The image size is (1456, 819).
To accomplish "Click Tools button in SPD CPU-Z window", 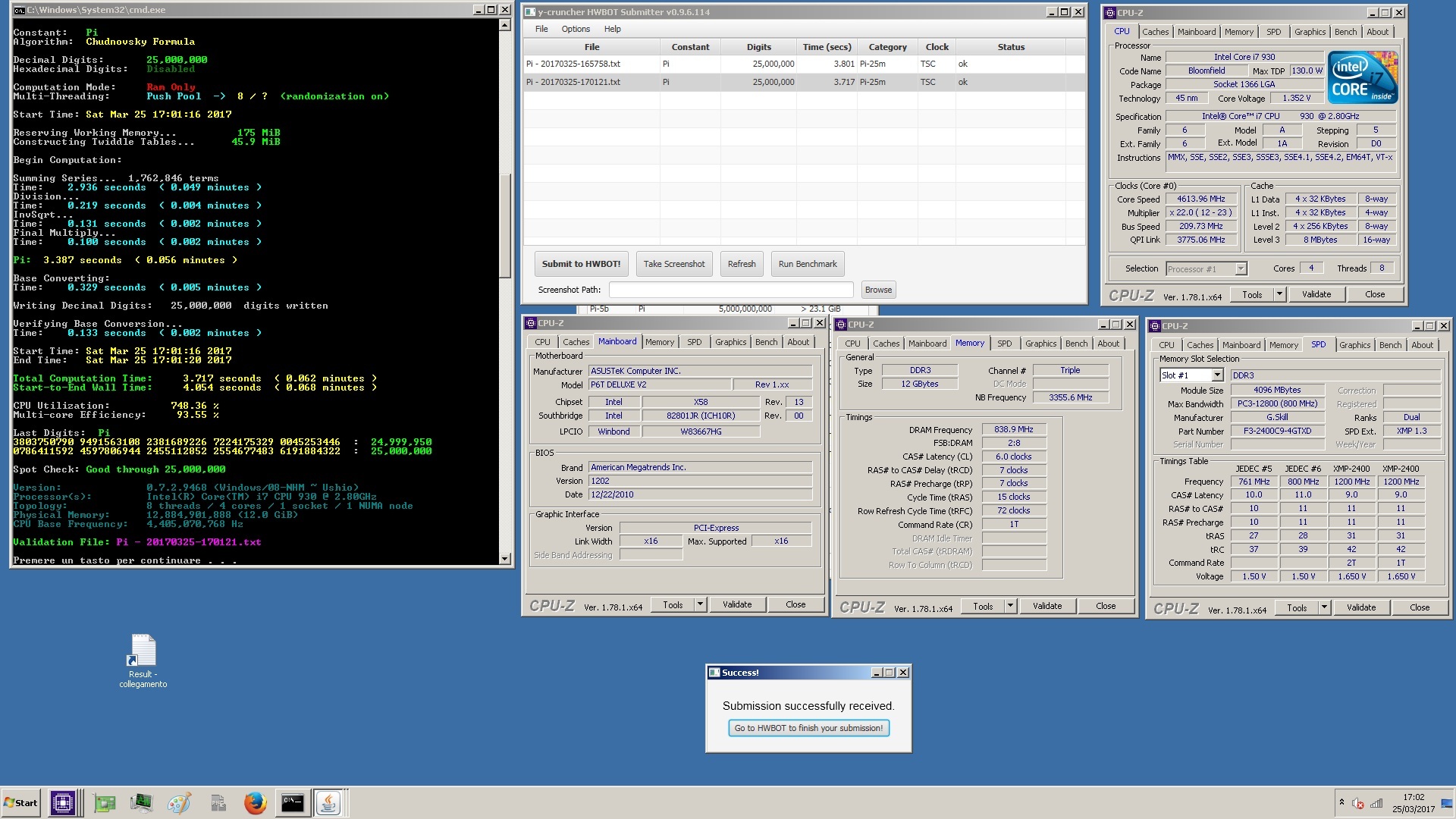I will 1297,607.
